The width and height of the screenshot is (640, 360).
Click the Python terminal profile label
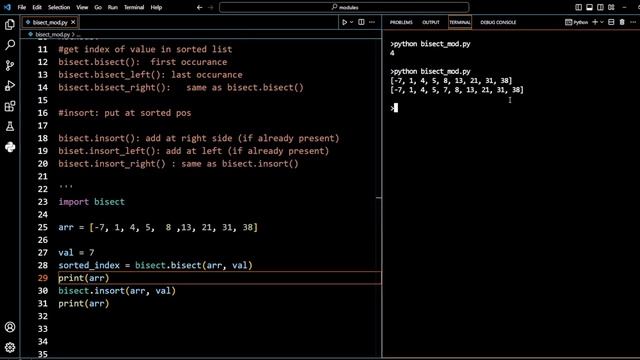pos(576,22)
